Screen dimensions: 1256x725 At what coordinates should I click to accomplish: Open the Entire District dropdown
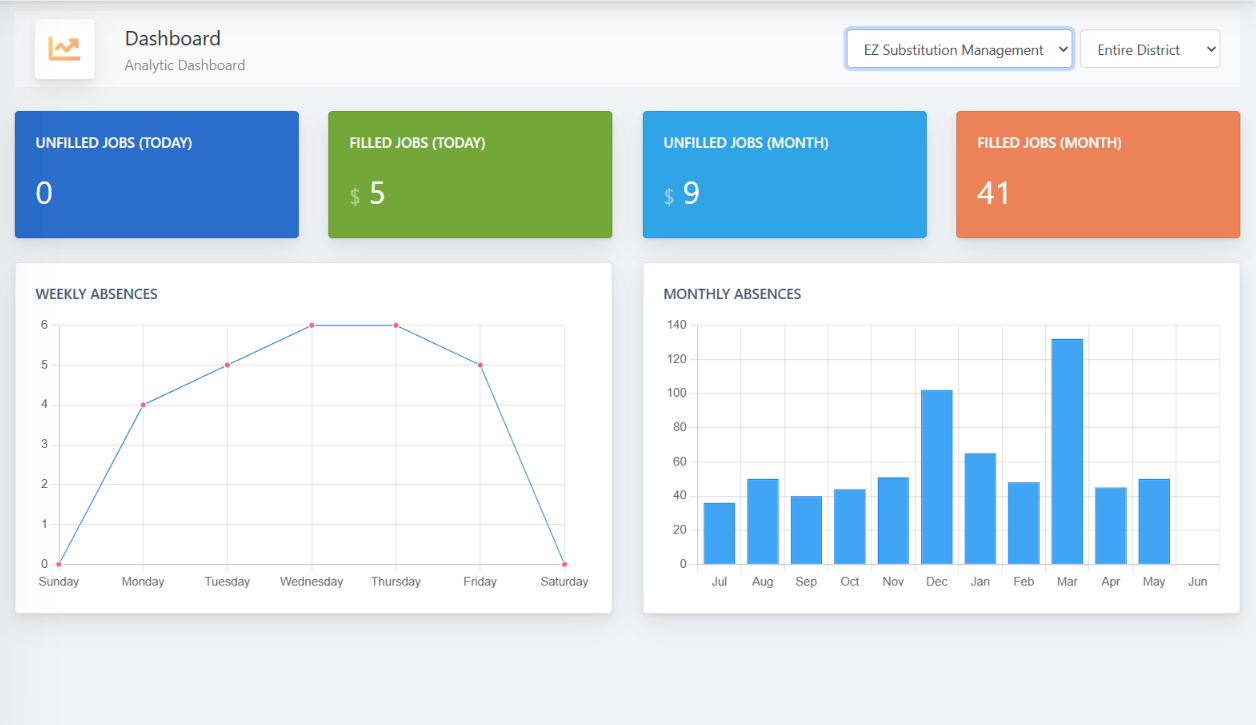1149,48
